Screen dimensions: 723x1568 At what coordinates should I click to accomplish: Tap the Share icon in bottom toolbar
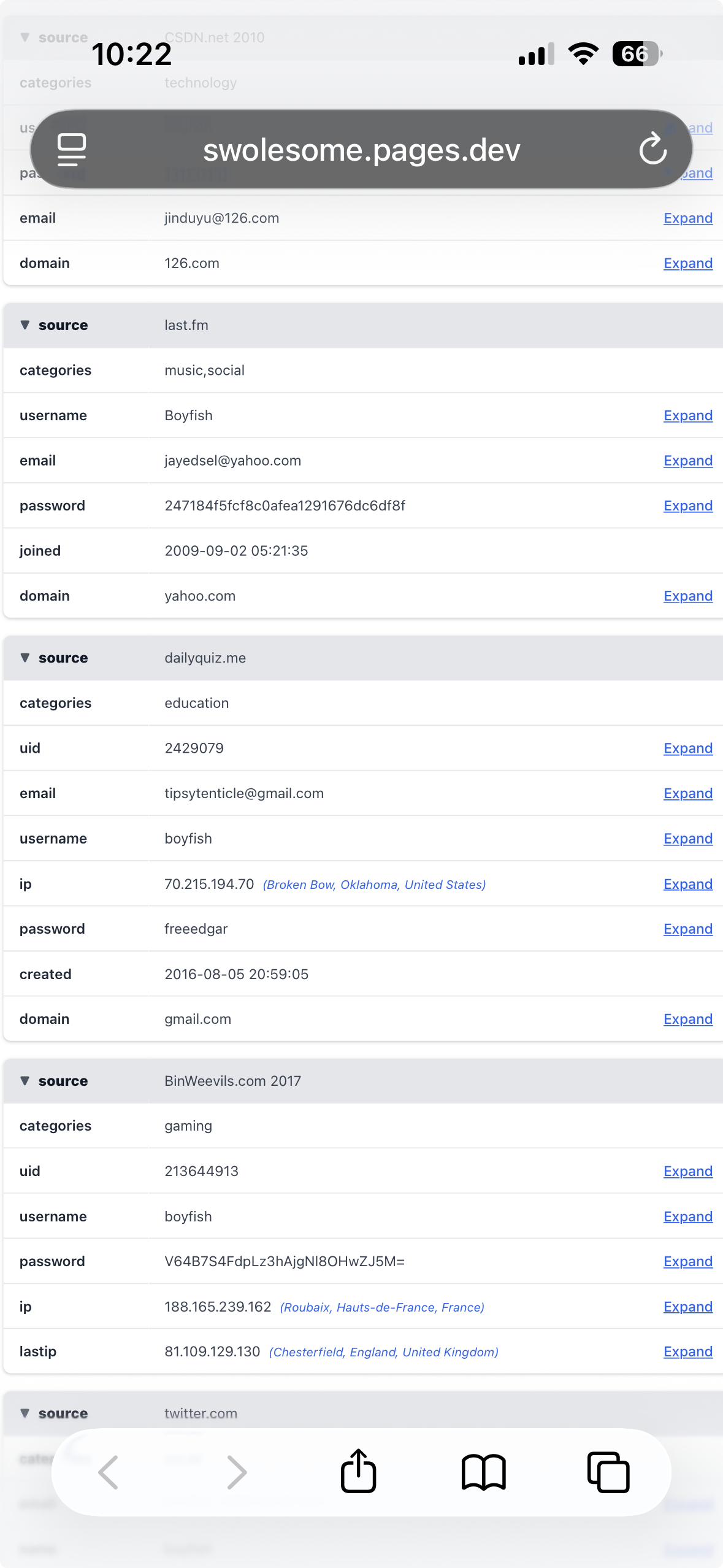pos(359,1471)
